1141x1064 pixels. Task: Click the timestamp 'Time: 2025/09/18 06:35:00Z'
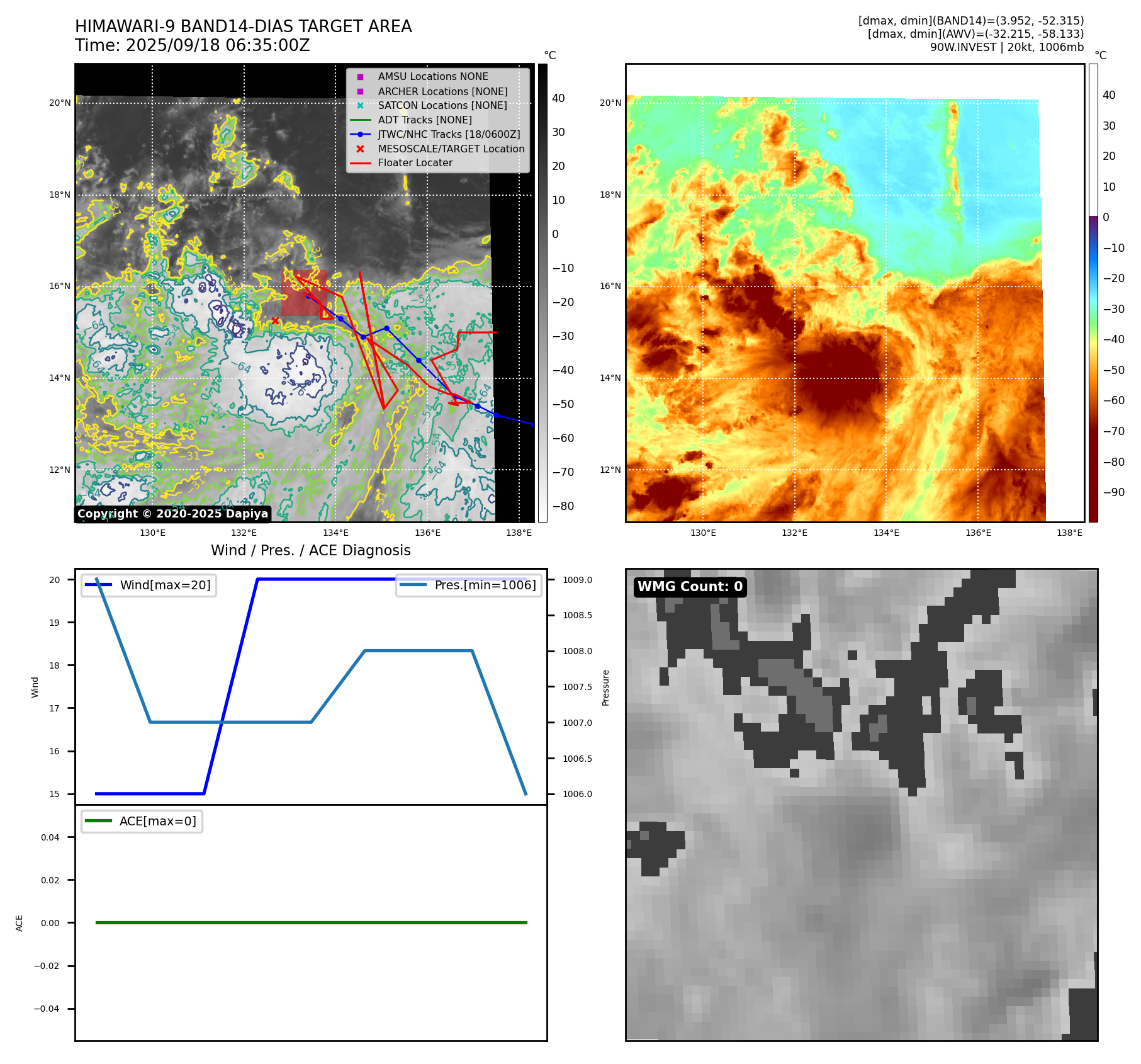(x=193, y=45)
